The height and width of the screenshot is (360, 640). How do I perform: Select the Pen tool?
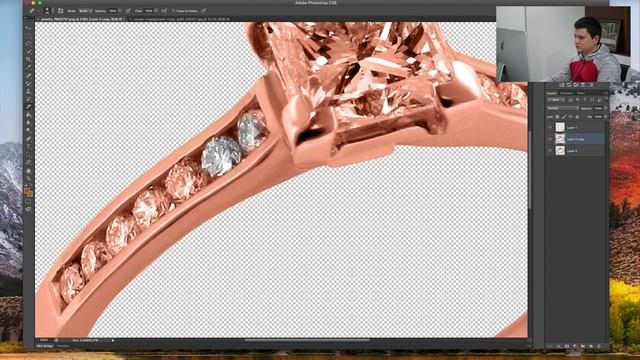[29, 139]
